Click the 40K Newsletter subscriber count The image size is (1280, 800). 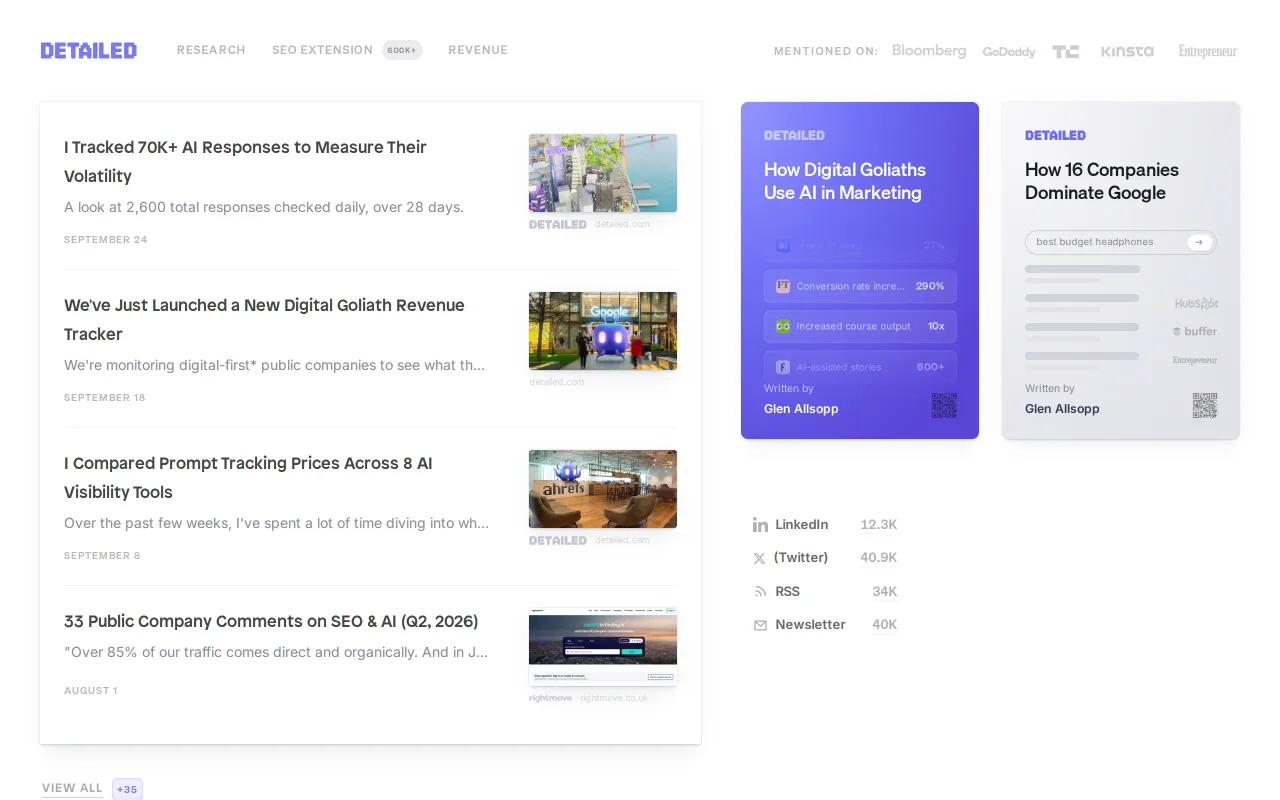885,625
